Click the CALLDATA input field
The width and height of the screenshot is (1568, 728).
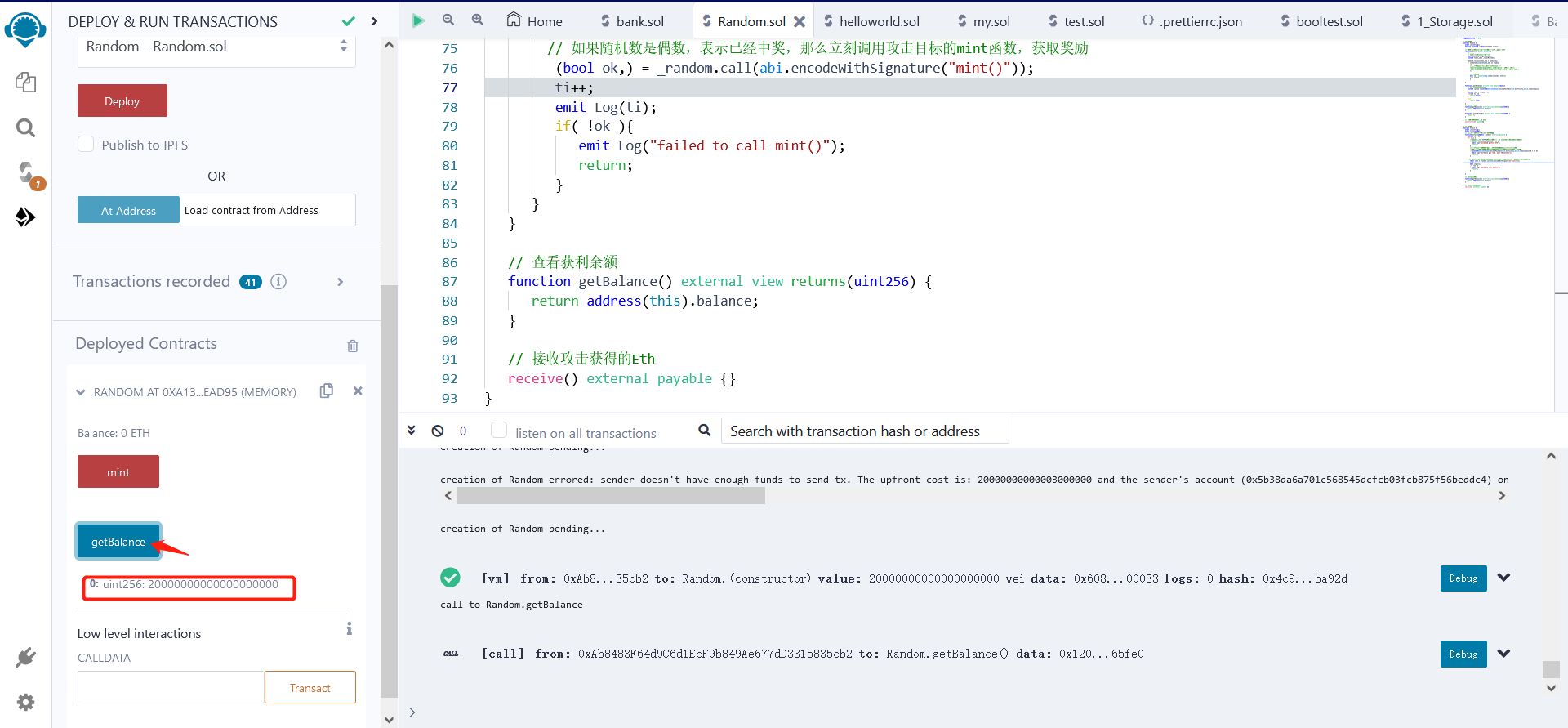tap(171, 687)
